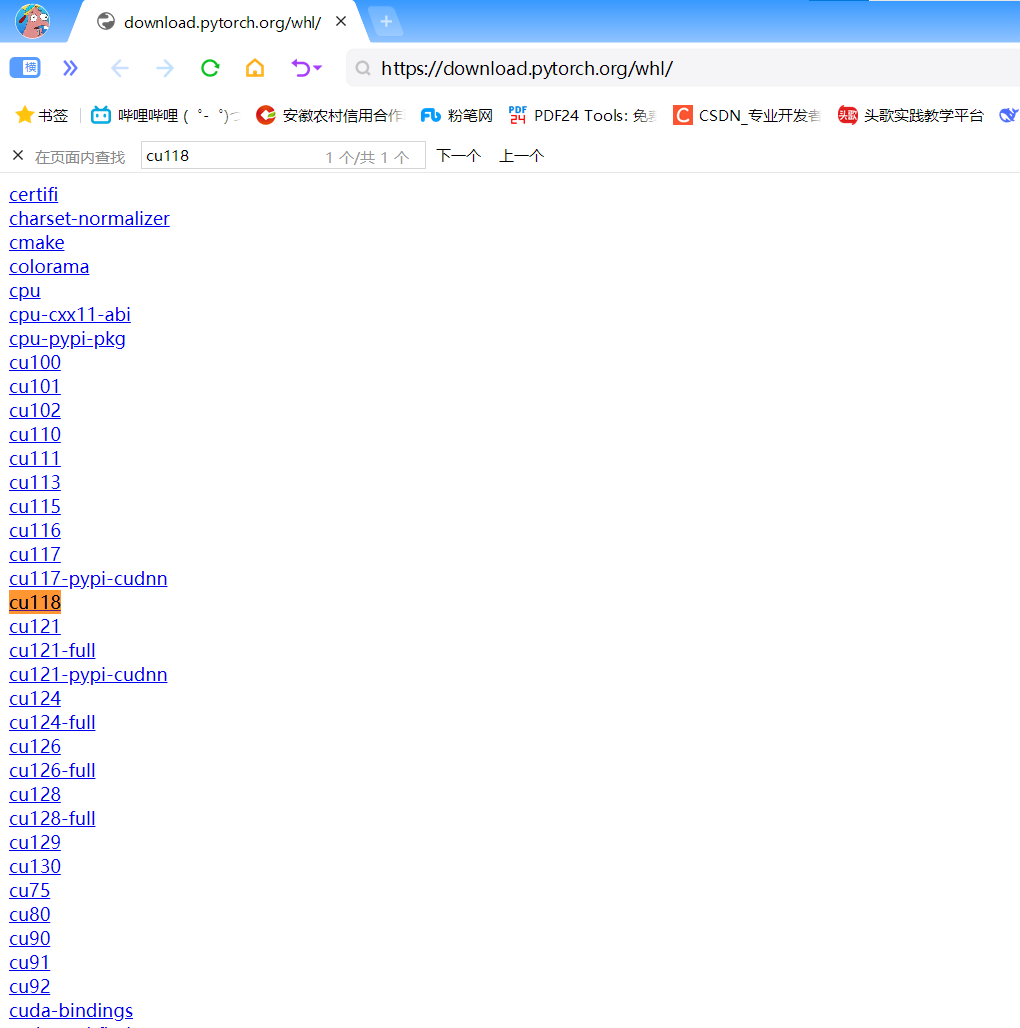Image resolution: width=1020 pixels, height=1028 pixels.
Task: Open the cu92 link
Action: point(29,986)
